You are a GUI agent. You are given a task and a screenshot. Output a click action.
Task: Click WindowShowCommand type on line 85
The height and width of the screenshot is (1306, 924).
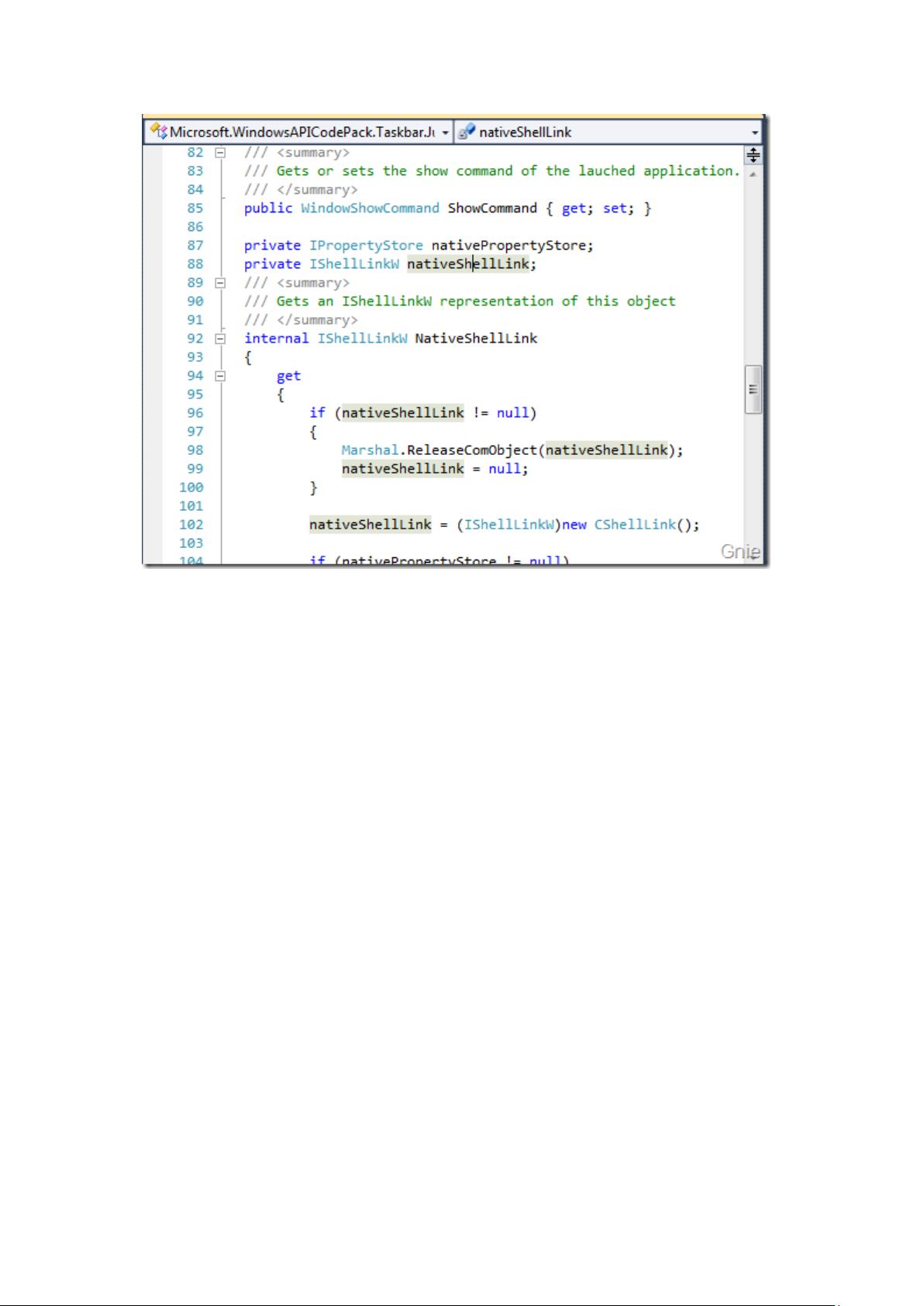click(370, 208)
